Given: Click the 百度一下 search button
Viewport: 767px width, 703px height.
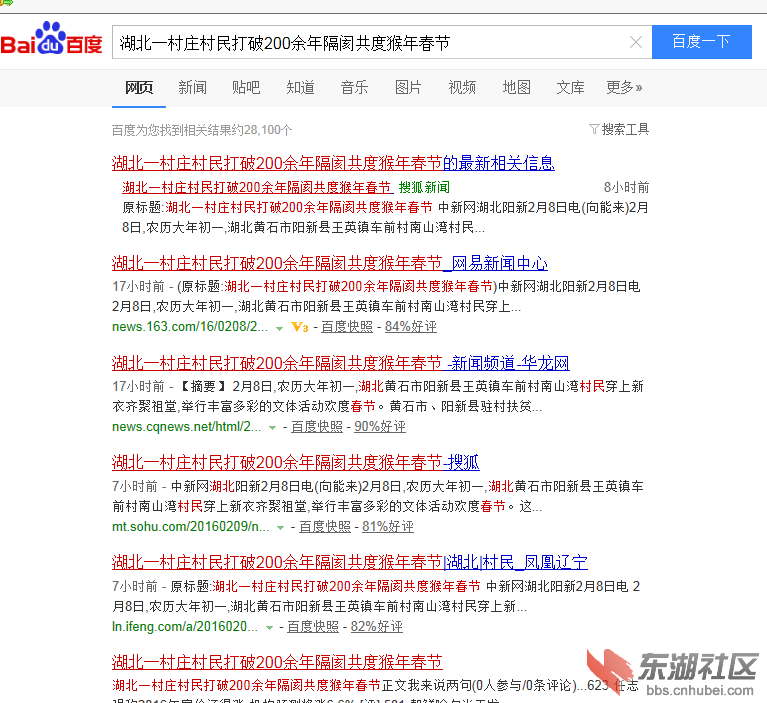Looking at the screenshot, I should click(x=701, y=42).
